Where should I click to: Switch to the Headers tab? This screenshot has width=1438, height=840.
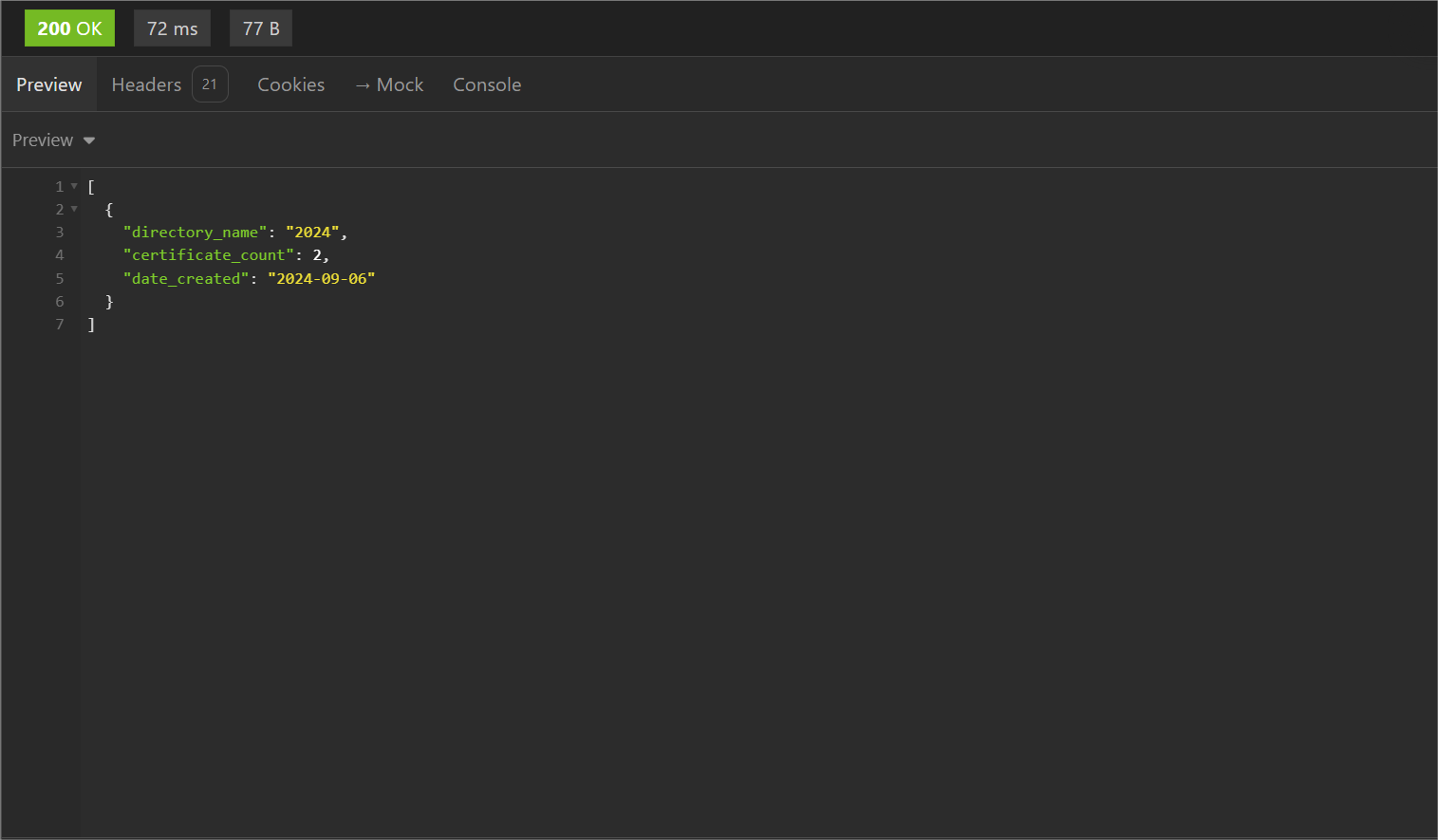click(x=146, y=84)
